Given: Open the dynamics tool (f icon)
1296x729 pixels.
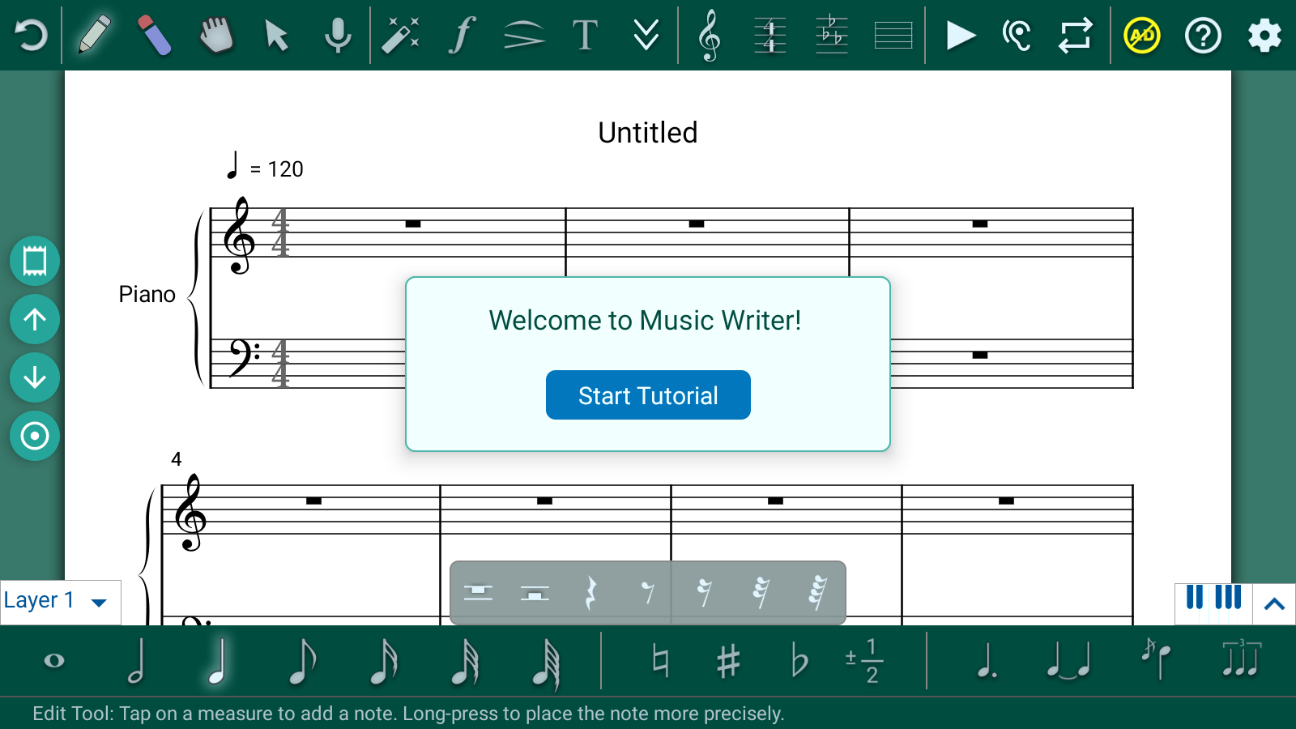Looking at the screenshot, I should (x=461, y=35).
